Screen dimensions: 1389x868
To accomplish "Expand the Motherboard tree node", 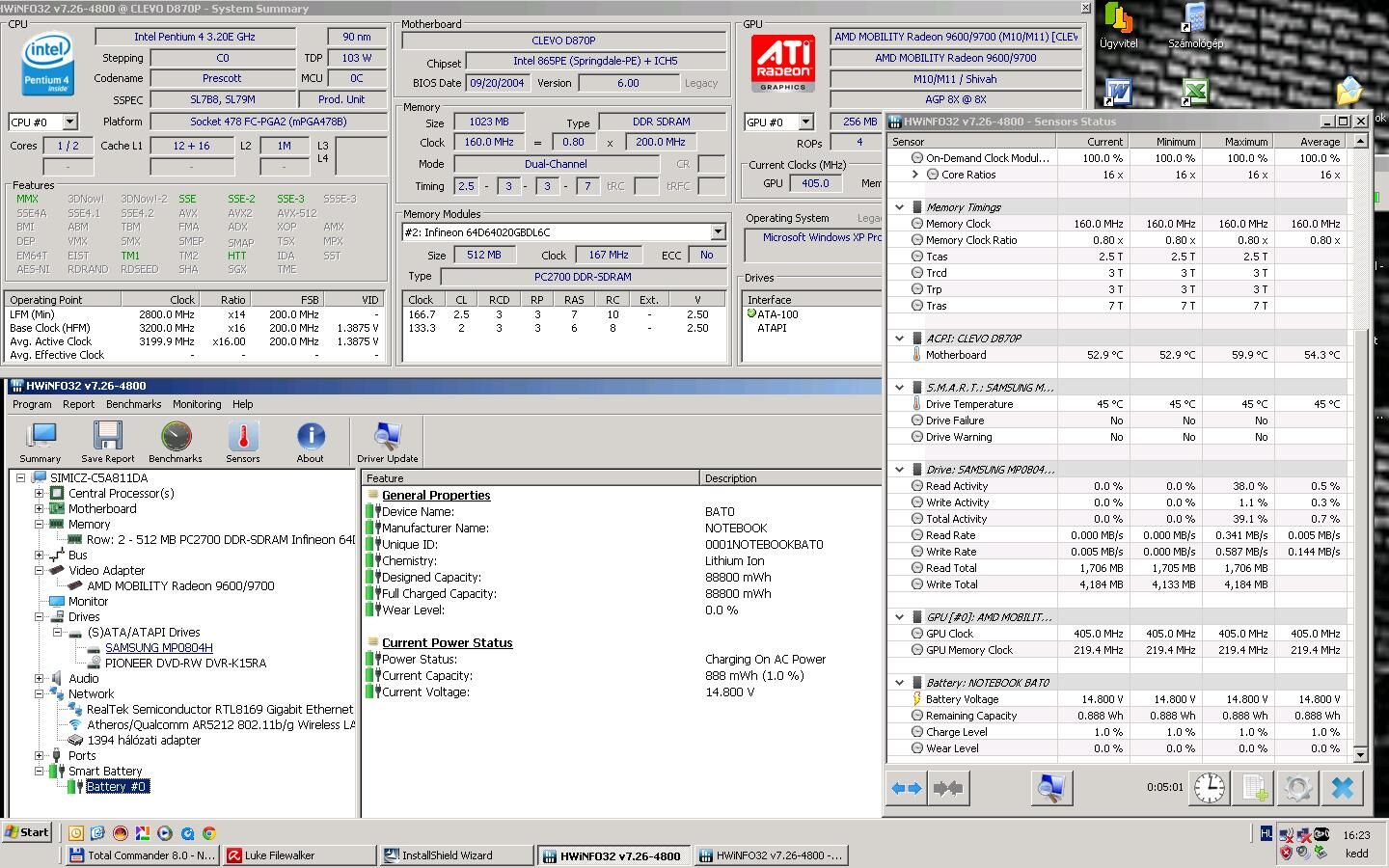I will pos(40,508).
